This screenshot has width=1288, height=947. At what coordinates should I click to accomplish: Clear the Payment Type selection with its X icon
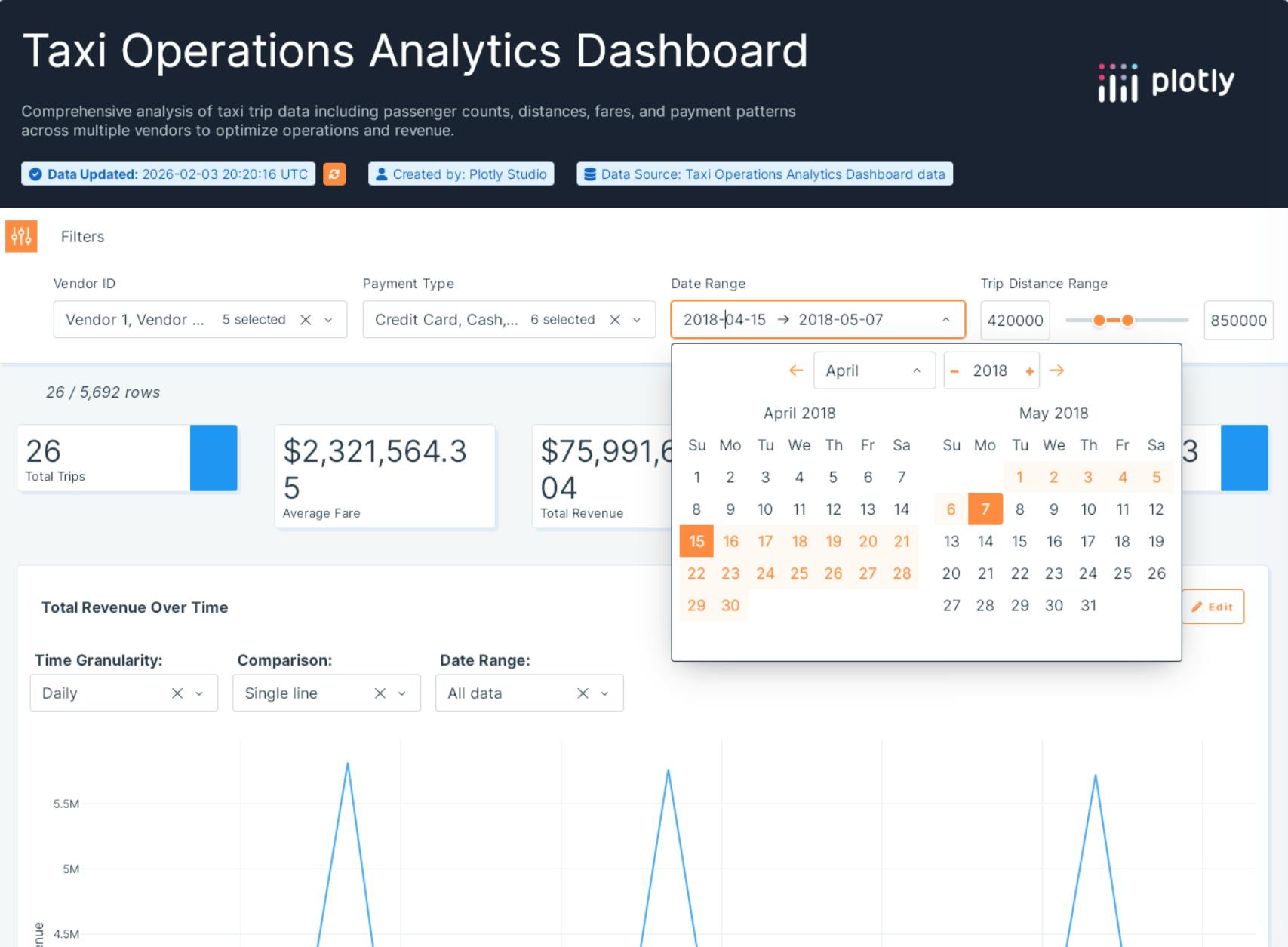[x=614, y=319]
